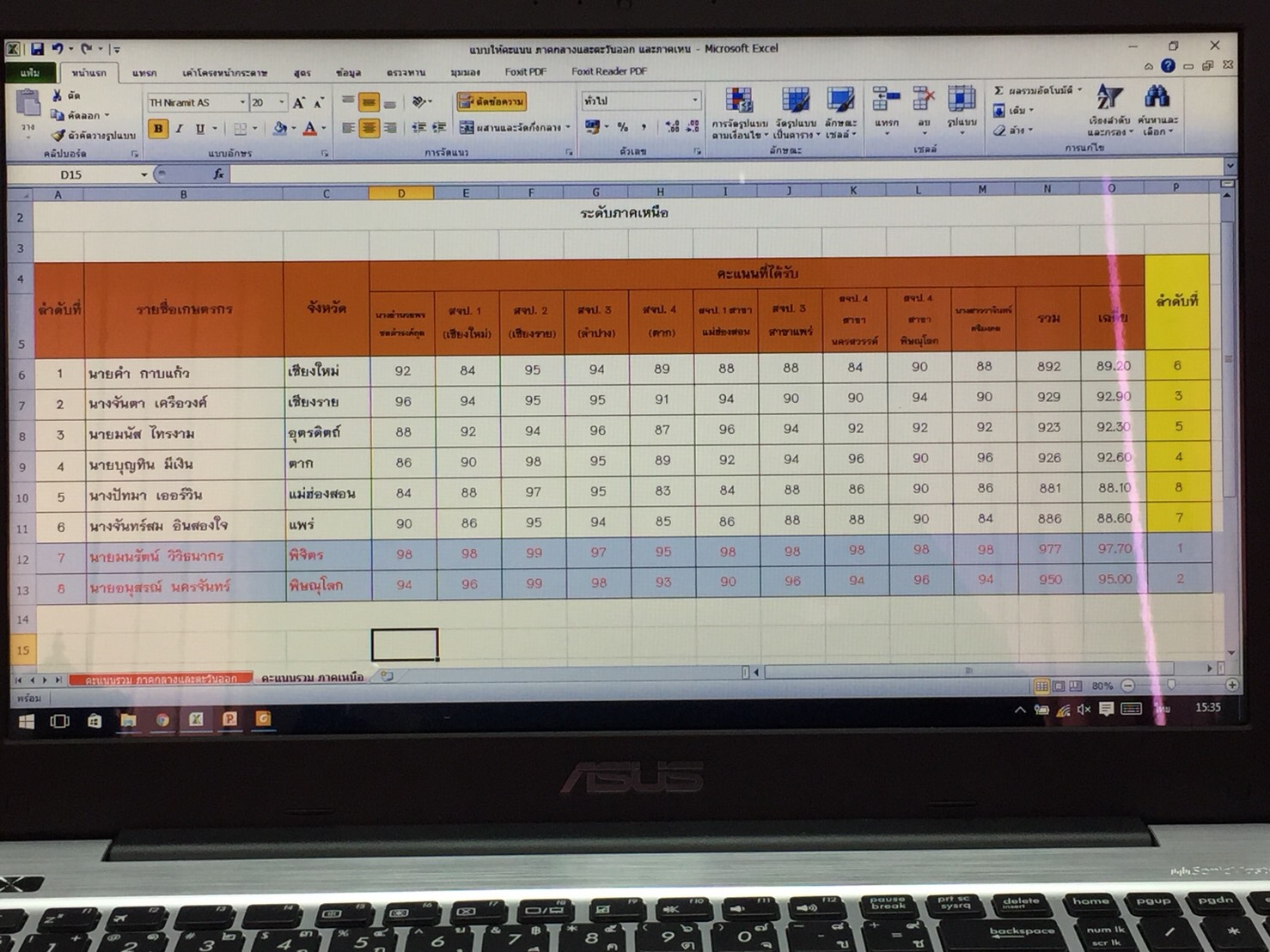Toggle the Wrap Text button

(x=492, y=101)
